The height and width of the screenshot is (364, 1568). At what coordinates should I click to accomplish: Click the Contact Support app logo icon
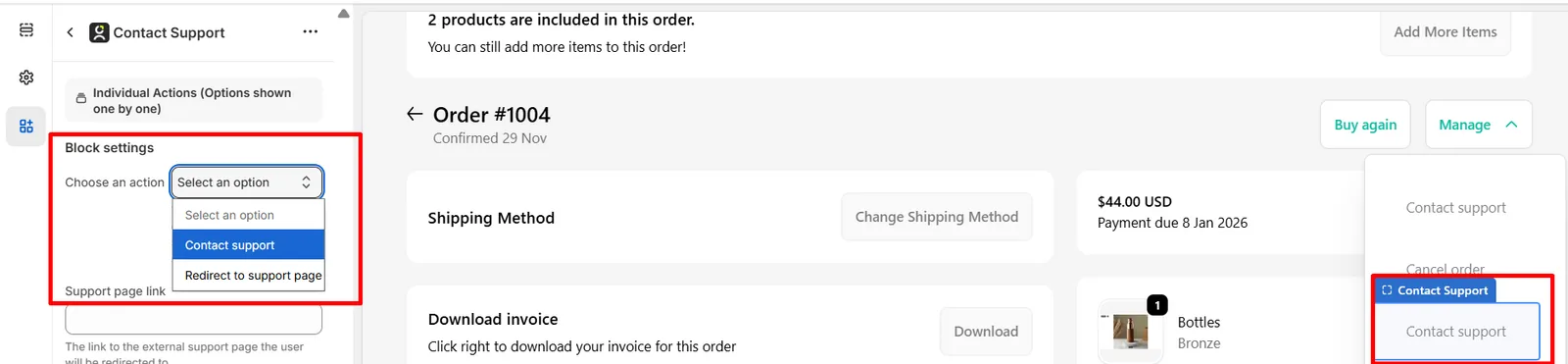pyautogui.click(x=99, y=32)
